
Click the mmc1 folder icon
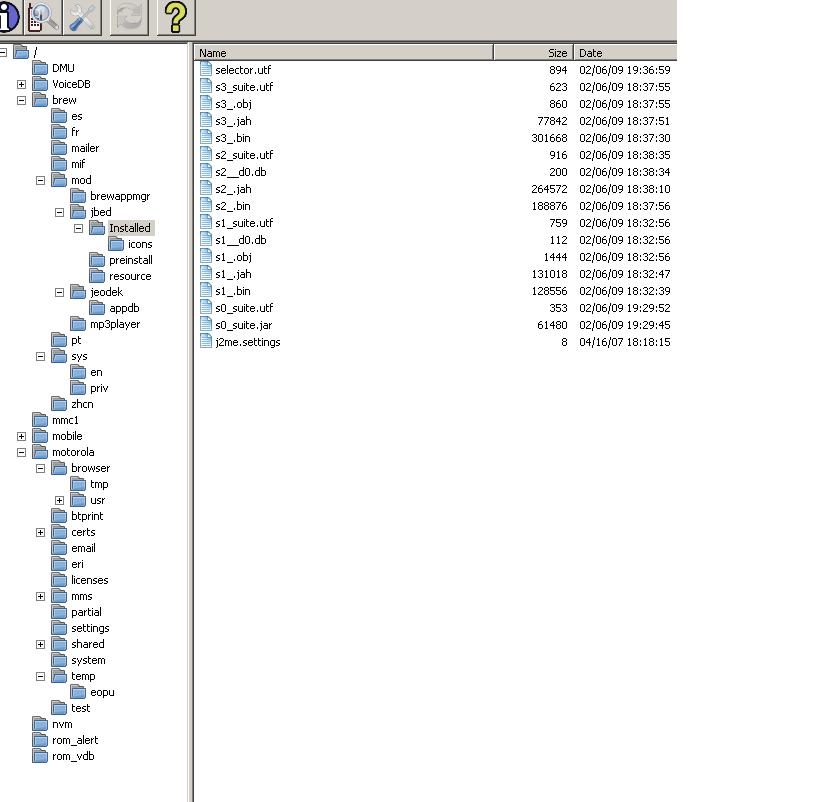[x=40, y=420]
